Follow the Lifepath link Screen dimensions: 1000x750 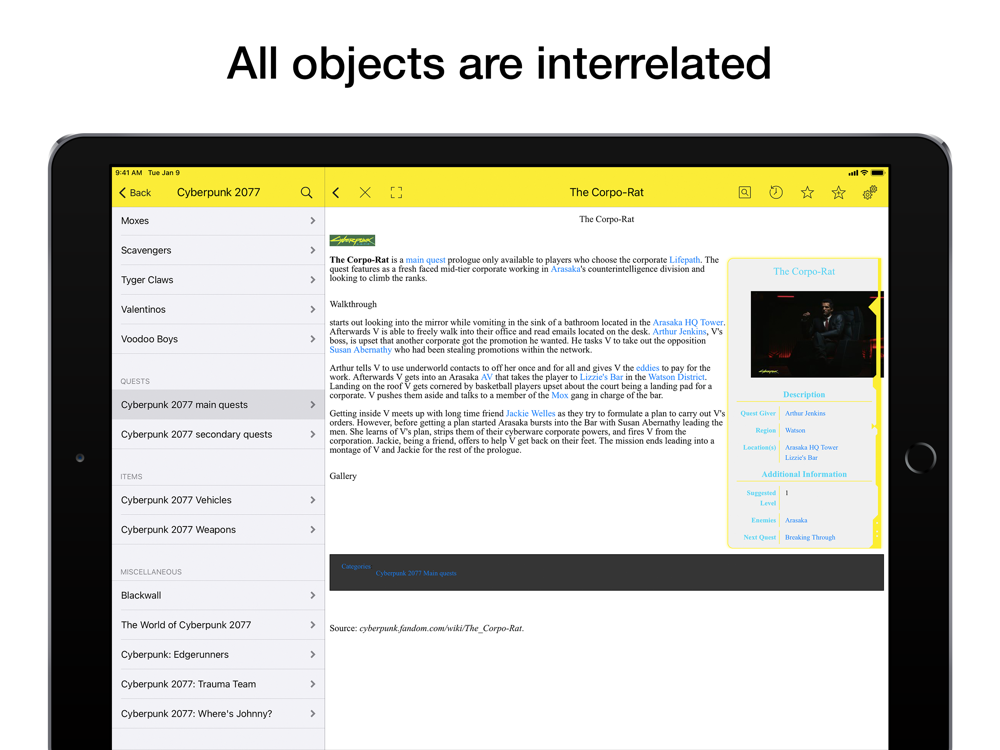[684, 260]
